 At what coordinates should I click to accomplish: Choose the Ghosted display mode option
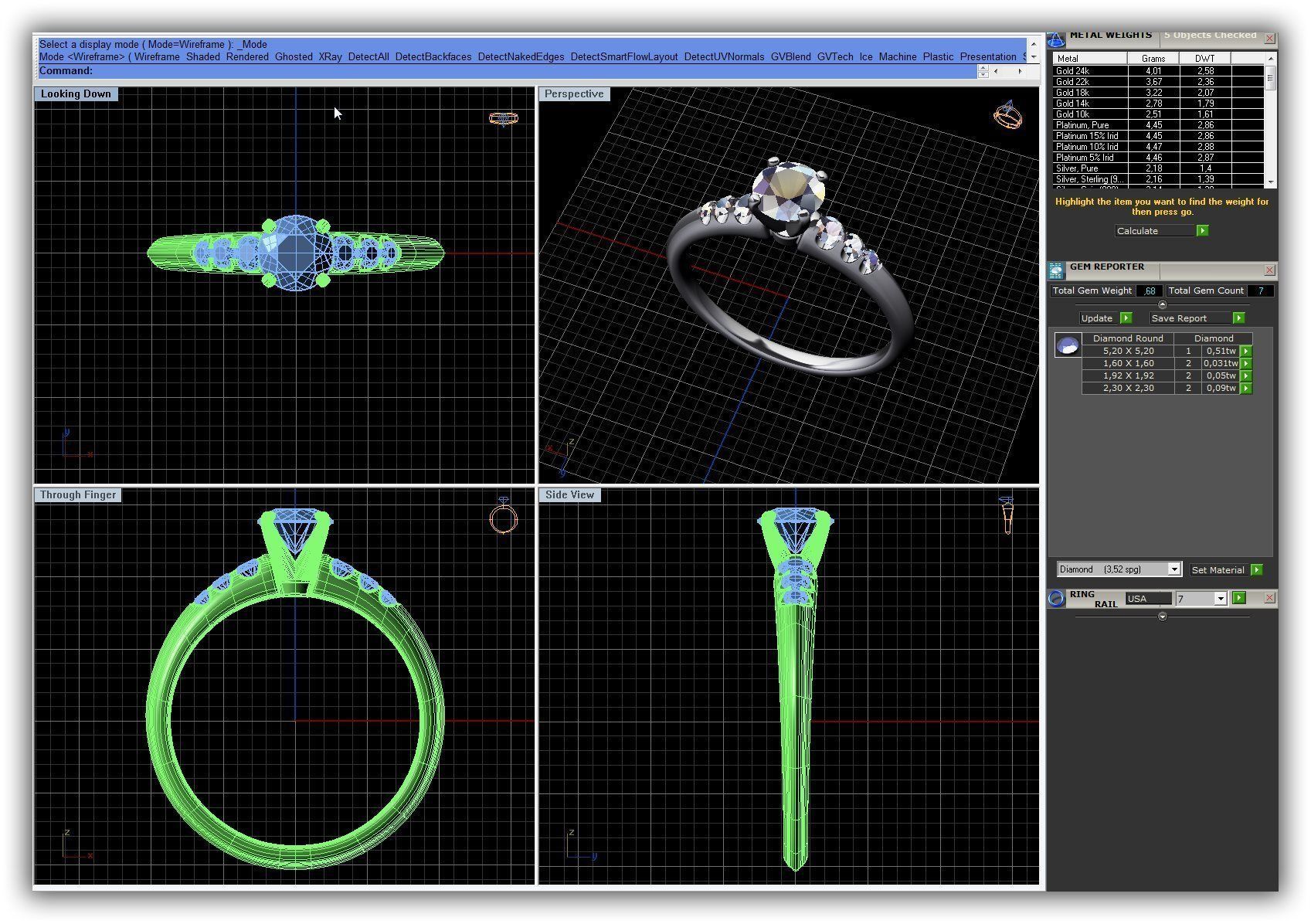click(294, 56)
